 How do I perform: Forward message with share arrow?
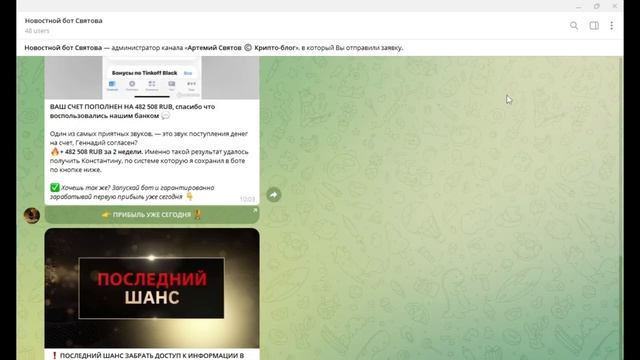[274, 195]
